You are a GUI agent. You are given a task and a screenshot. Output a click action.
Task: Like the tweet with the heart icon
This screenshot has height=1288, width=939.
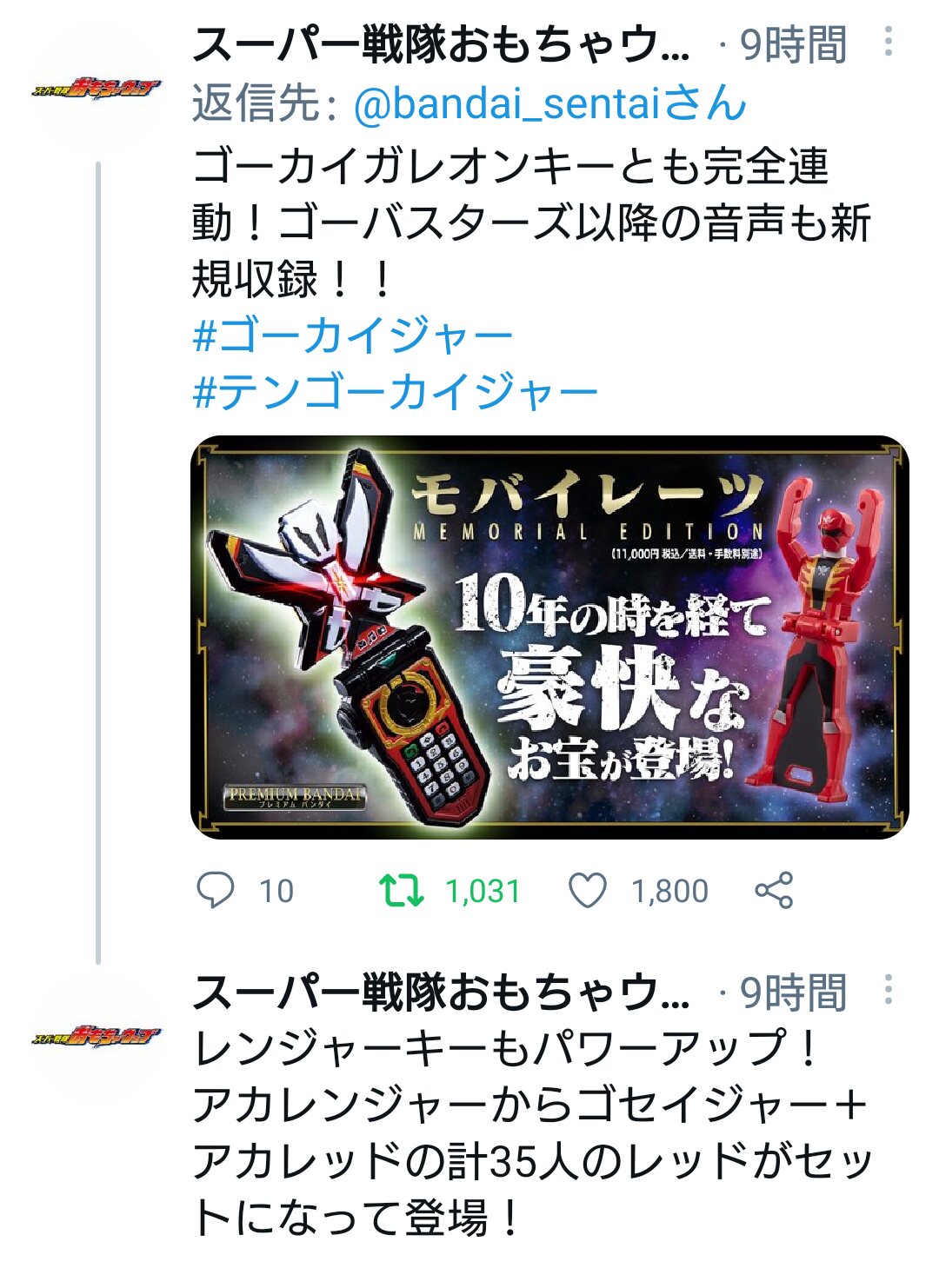587,891
